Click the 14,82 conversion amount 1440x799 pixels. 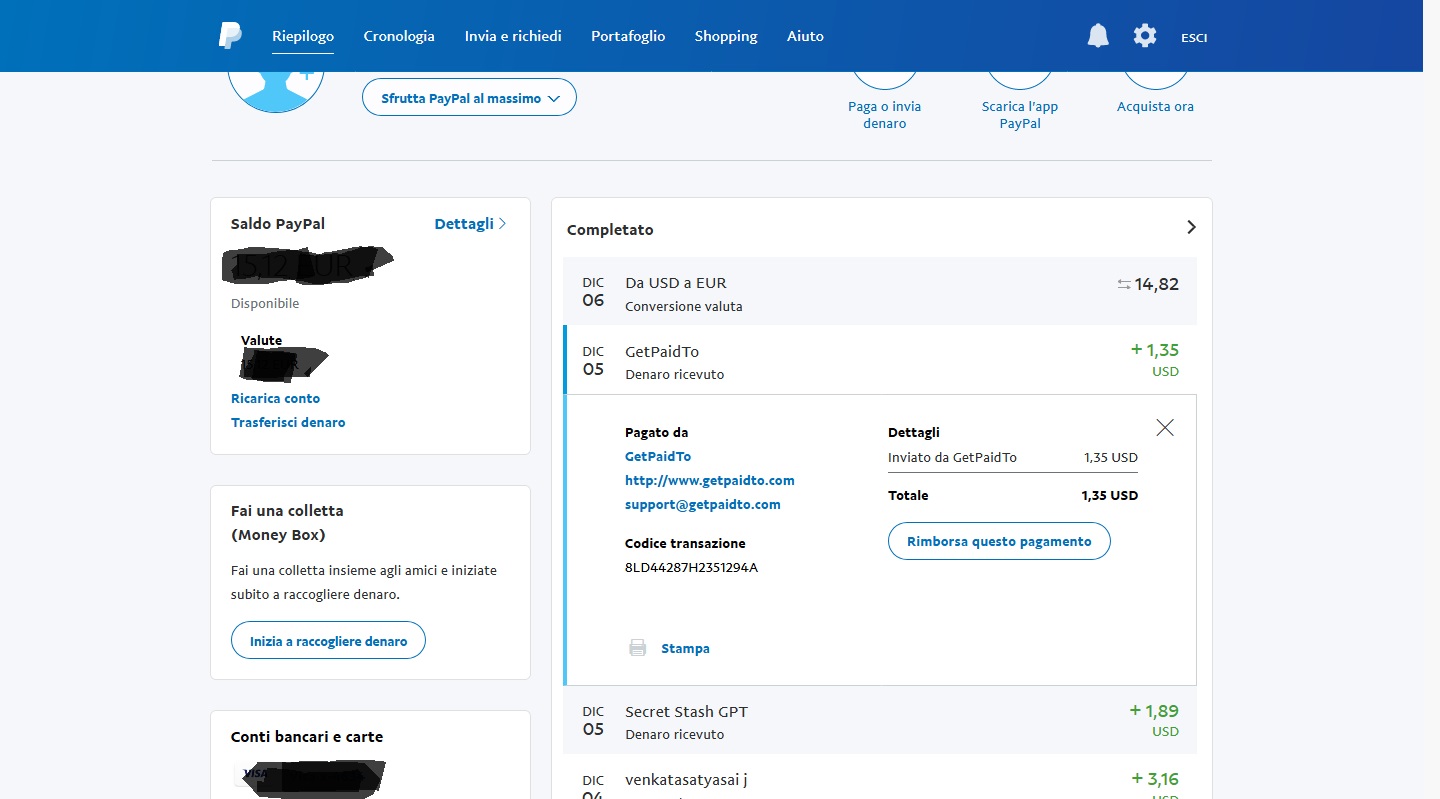pyautogui.click(x=1157, y=284)
